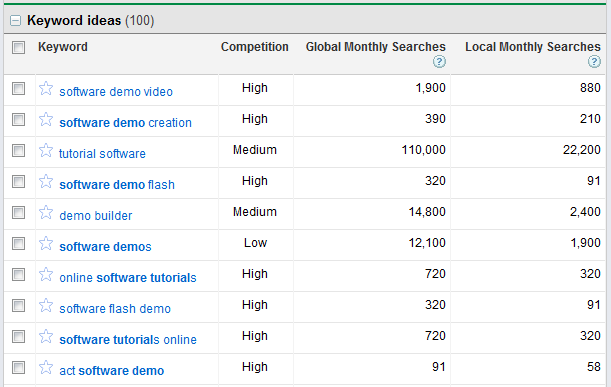
Task: Click Medium competition for 'tutorial software'
Action: 255,150
